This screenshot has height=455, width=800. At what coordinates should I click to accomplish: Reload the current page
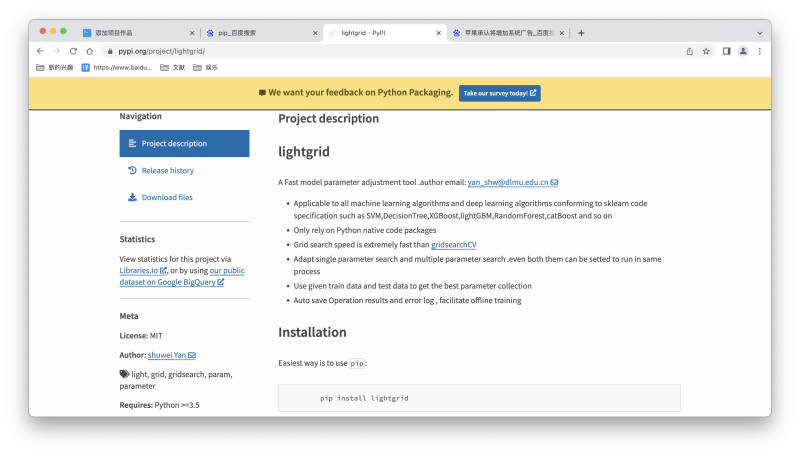(73, 51)
